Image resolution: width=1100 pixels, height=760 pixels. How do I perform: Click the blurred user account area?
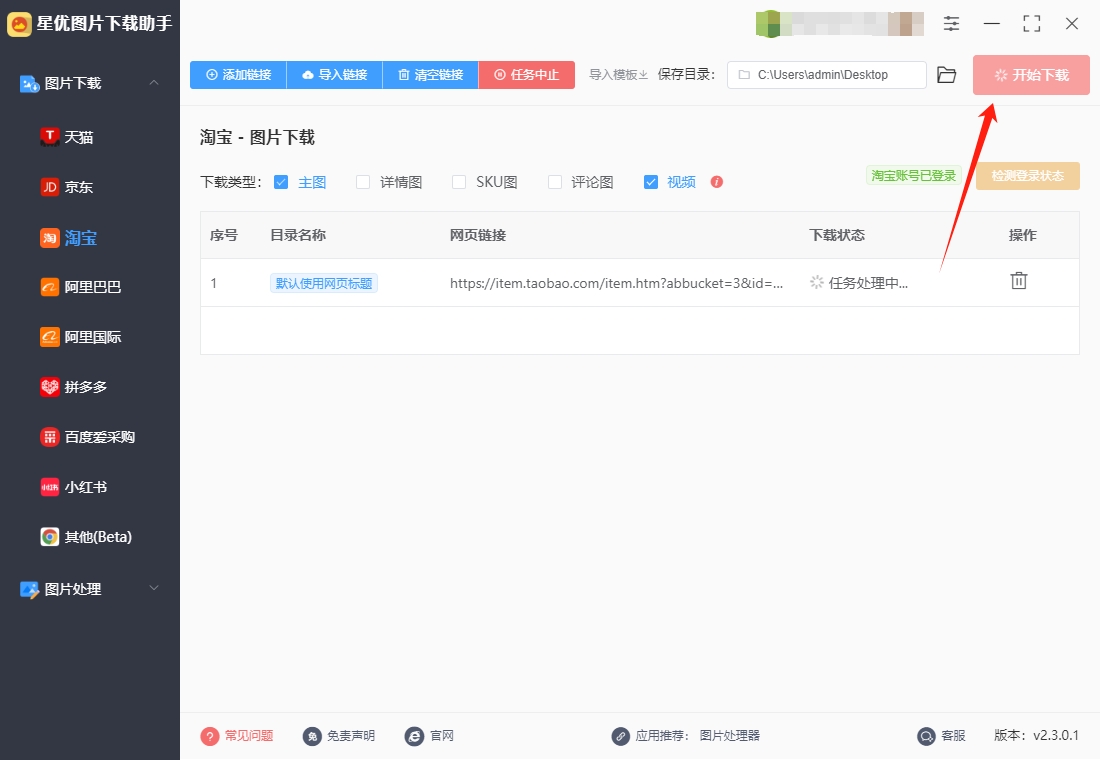pyautogui.click(x=840, y=24)
